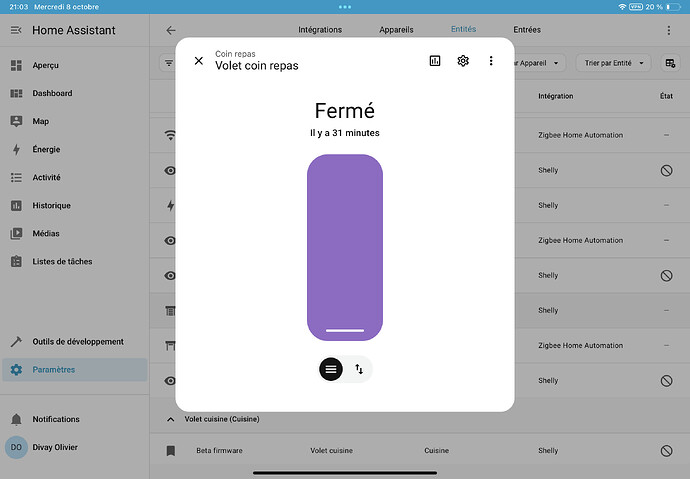The width and height of the screenshot is (690, 479).
Task: Open Trier par Entité dropdown
Action: coord(613,63)
